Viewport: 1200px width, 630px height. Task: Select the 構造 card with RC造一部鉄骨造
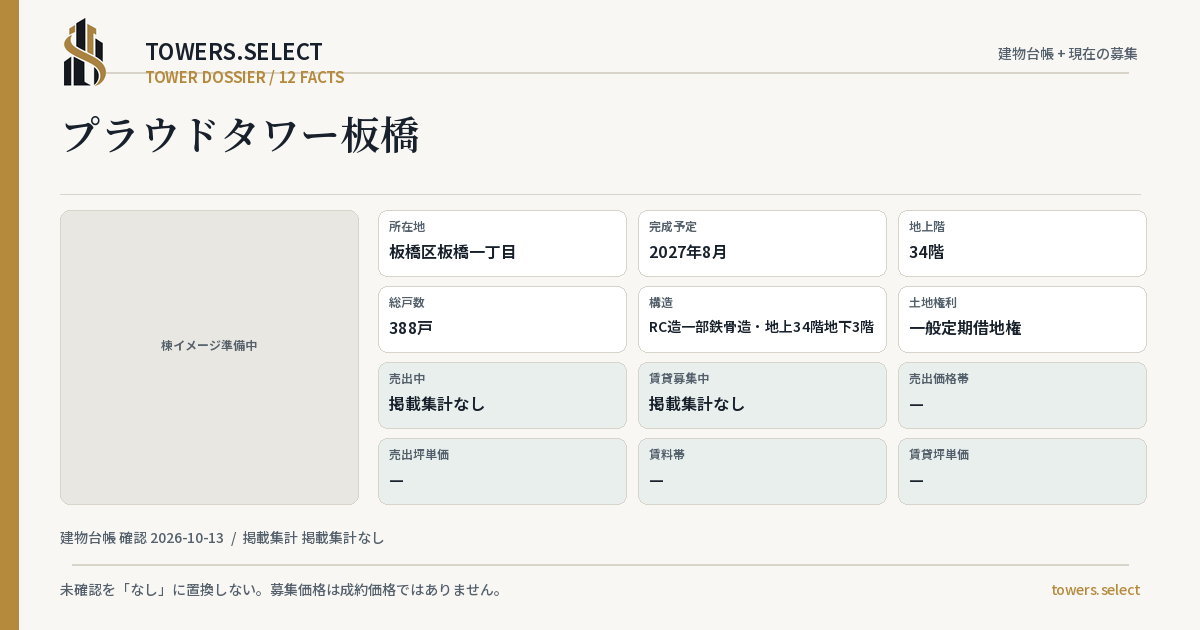(762, 319)
